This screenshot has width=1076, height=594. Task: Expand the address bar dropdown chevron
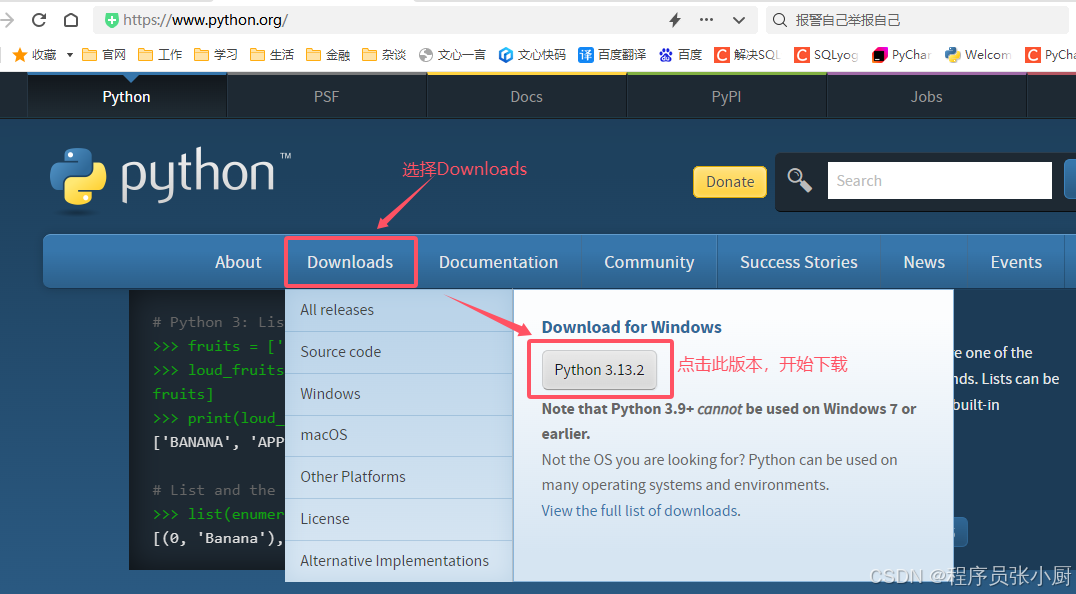739,20
